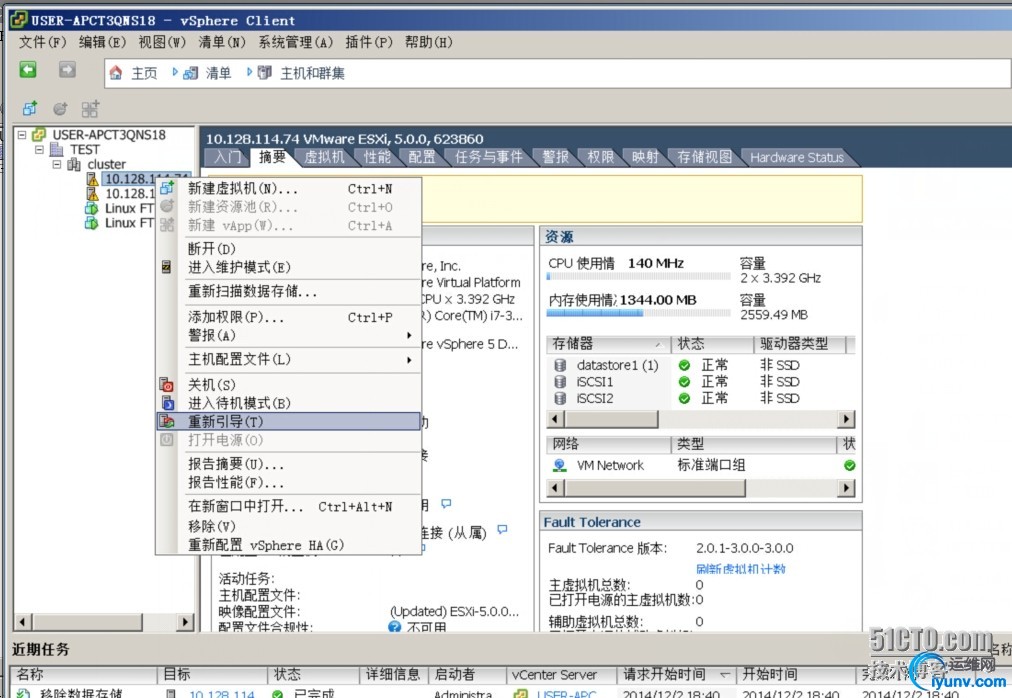Click 主机和群集 in breadcrumb bar
This screenshot has height=698, width=1012.
tap(312, 73)
